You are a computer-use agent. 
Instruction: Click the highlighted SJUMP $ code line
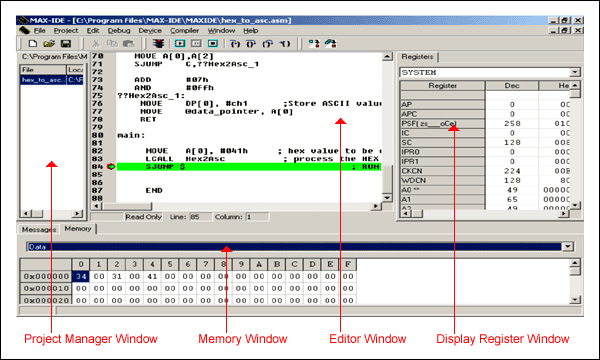click(249, 166)
